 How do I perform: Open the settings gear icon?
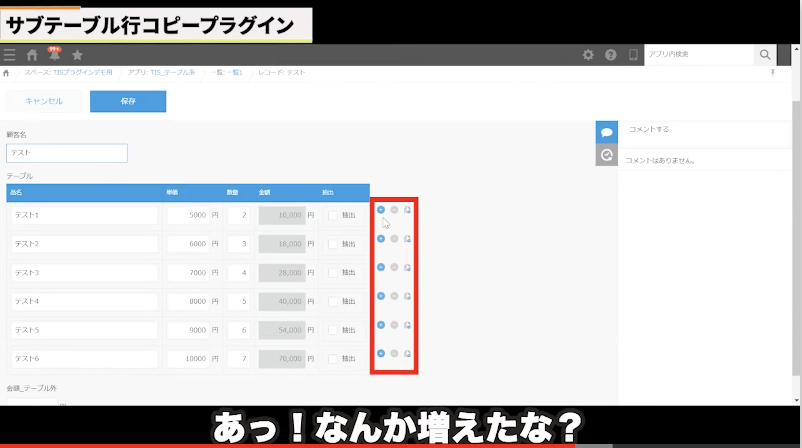pos(588,55)
